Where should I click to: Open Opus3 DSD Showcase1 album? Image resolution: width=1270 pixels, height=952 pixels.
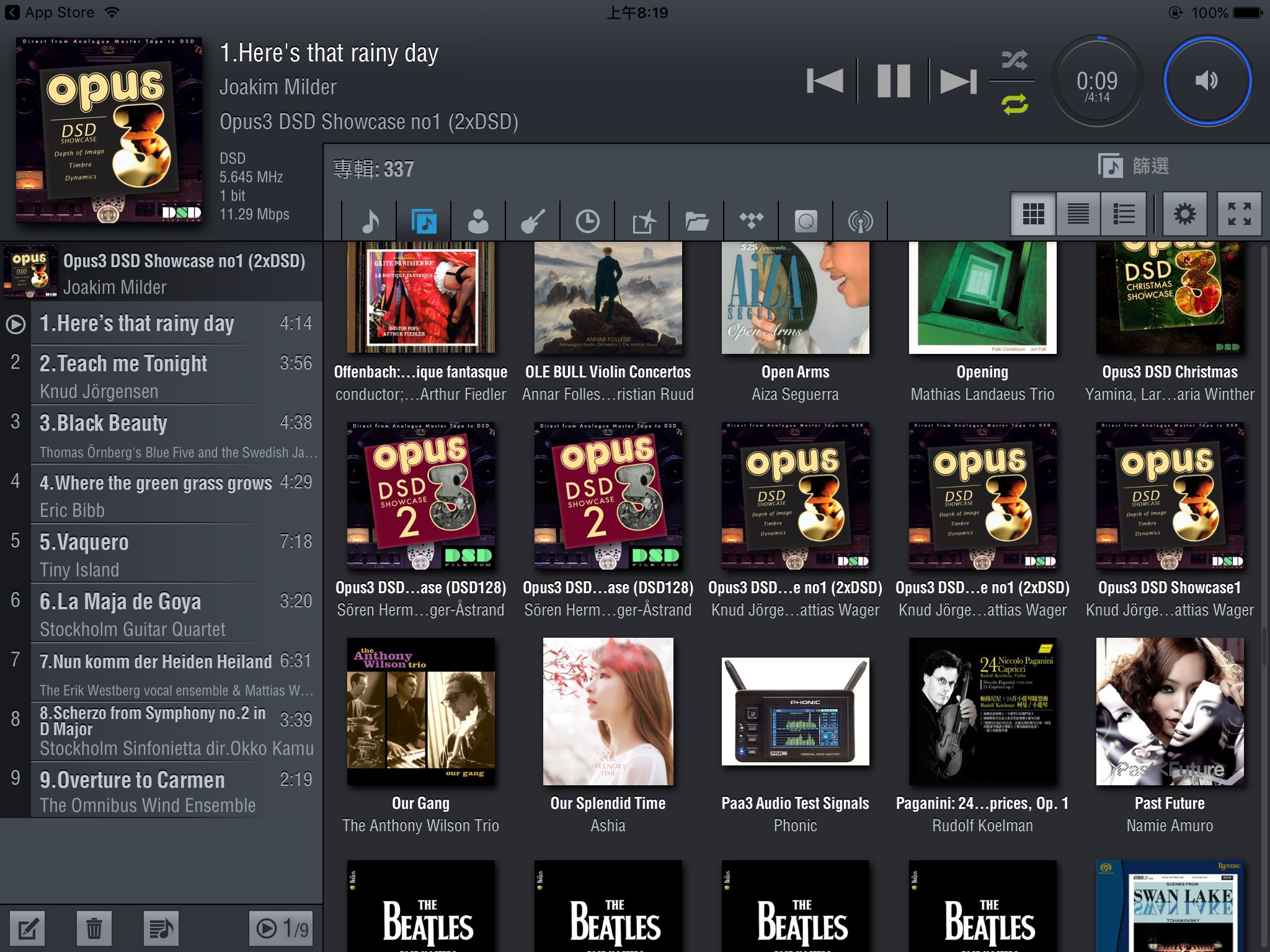pos(1170,496)
